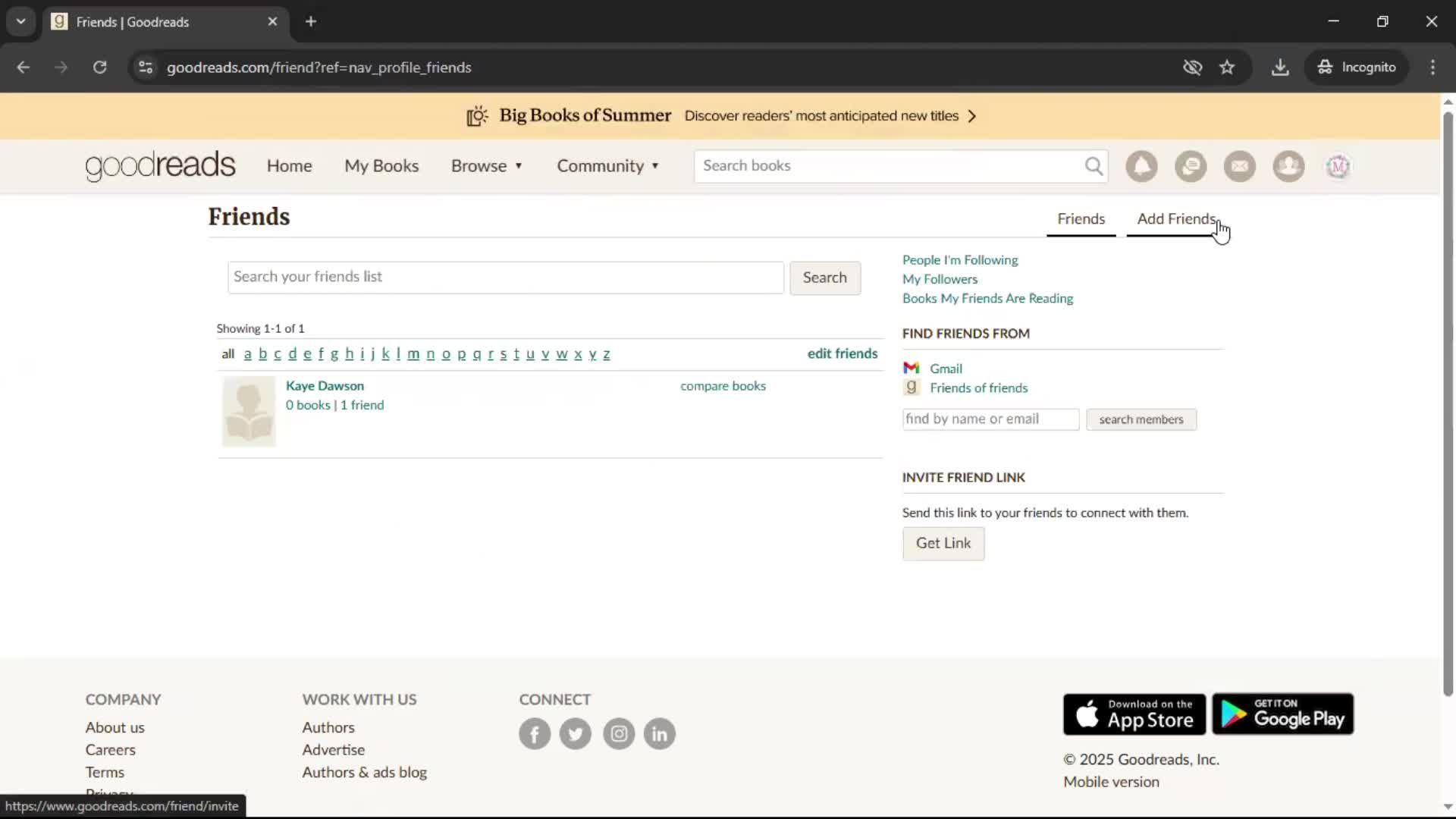Open the Chrome three-dot menu

[1432, 67]
